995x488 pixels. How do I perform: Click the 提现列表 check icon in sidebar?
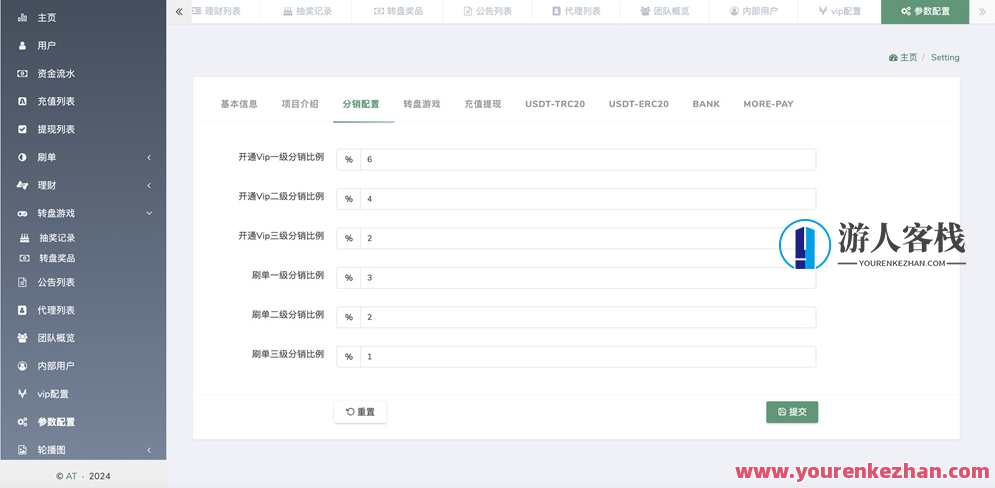pyautogui.click(x=22, y=129)
